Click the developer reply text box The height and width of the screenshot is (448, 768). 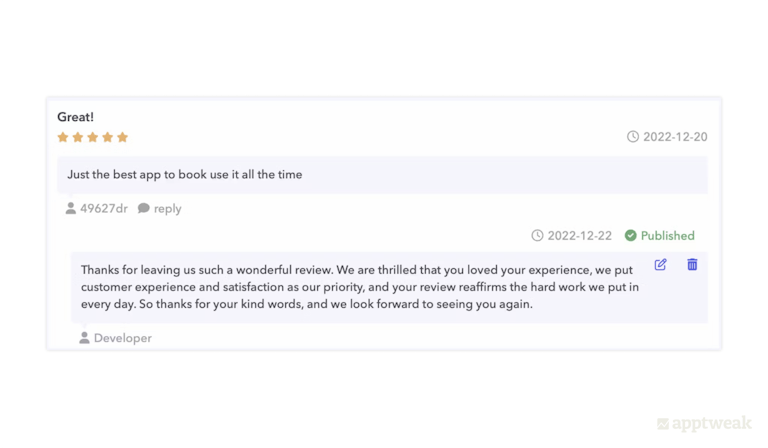point(360,287)
